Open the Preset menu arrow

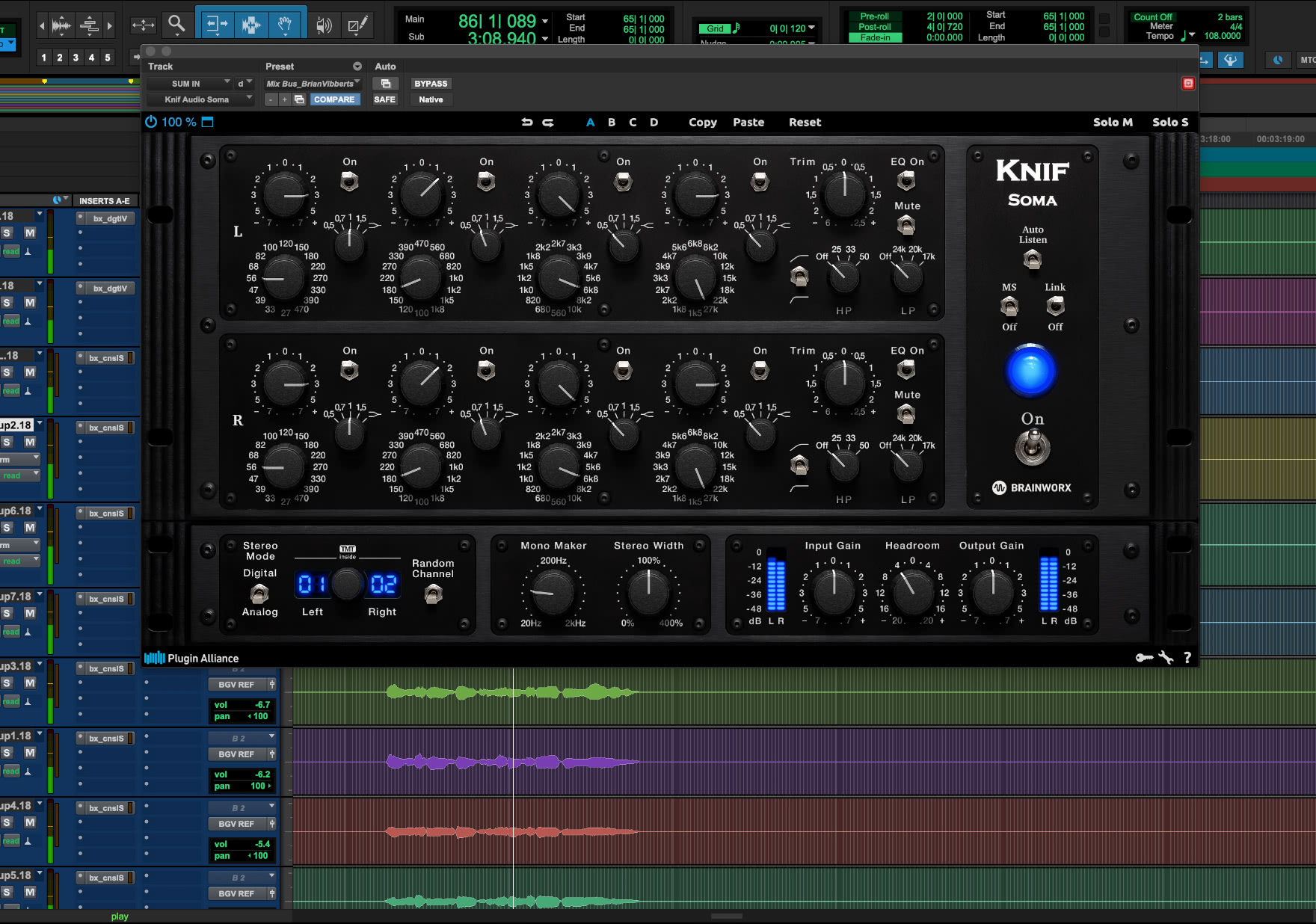[x=357, y=67]
